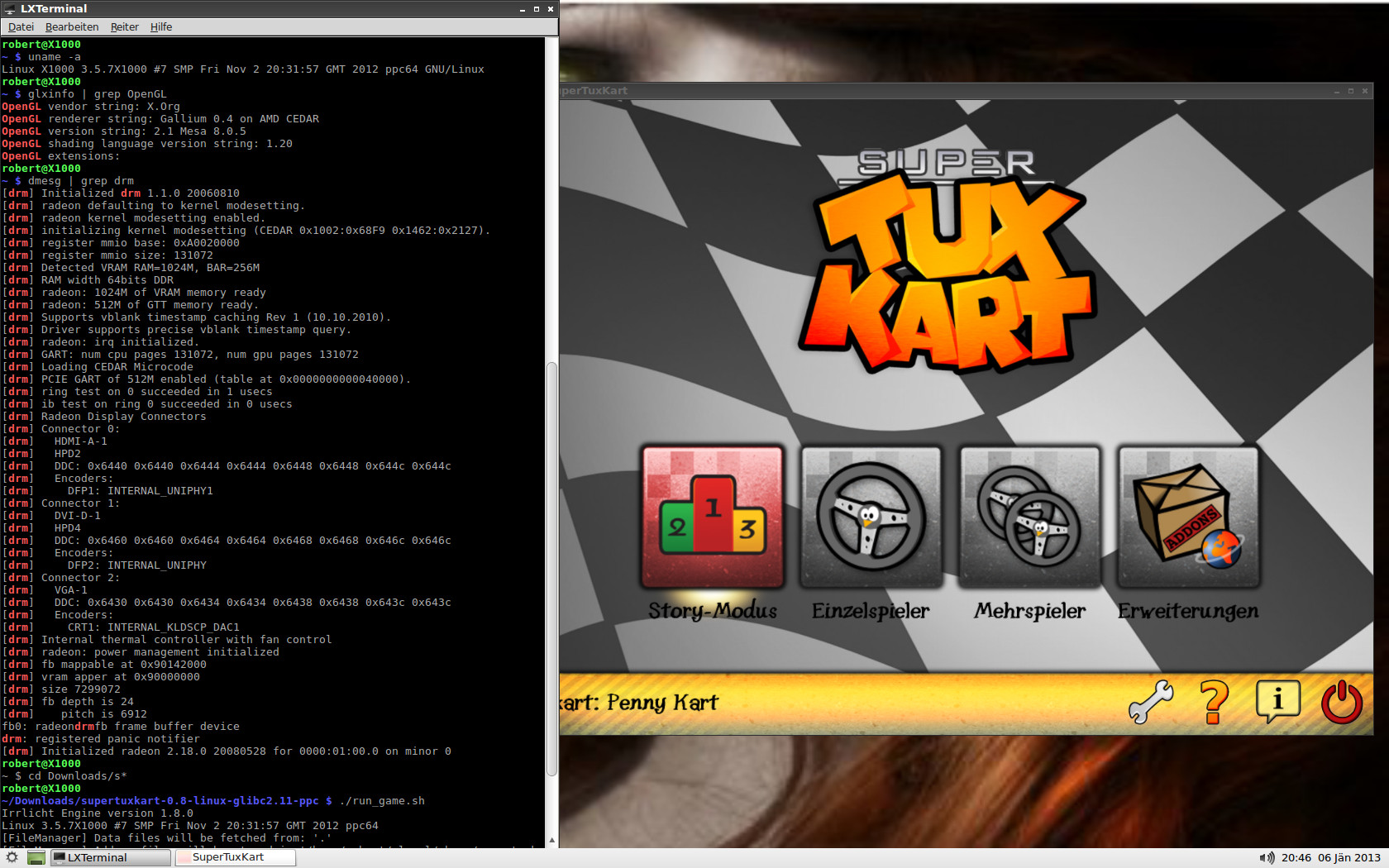Click the 'DVI-D-1' connector line
Viewport: 1389px width, 868px height.
point(51,516)
